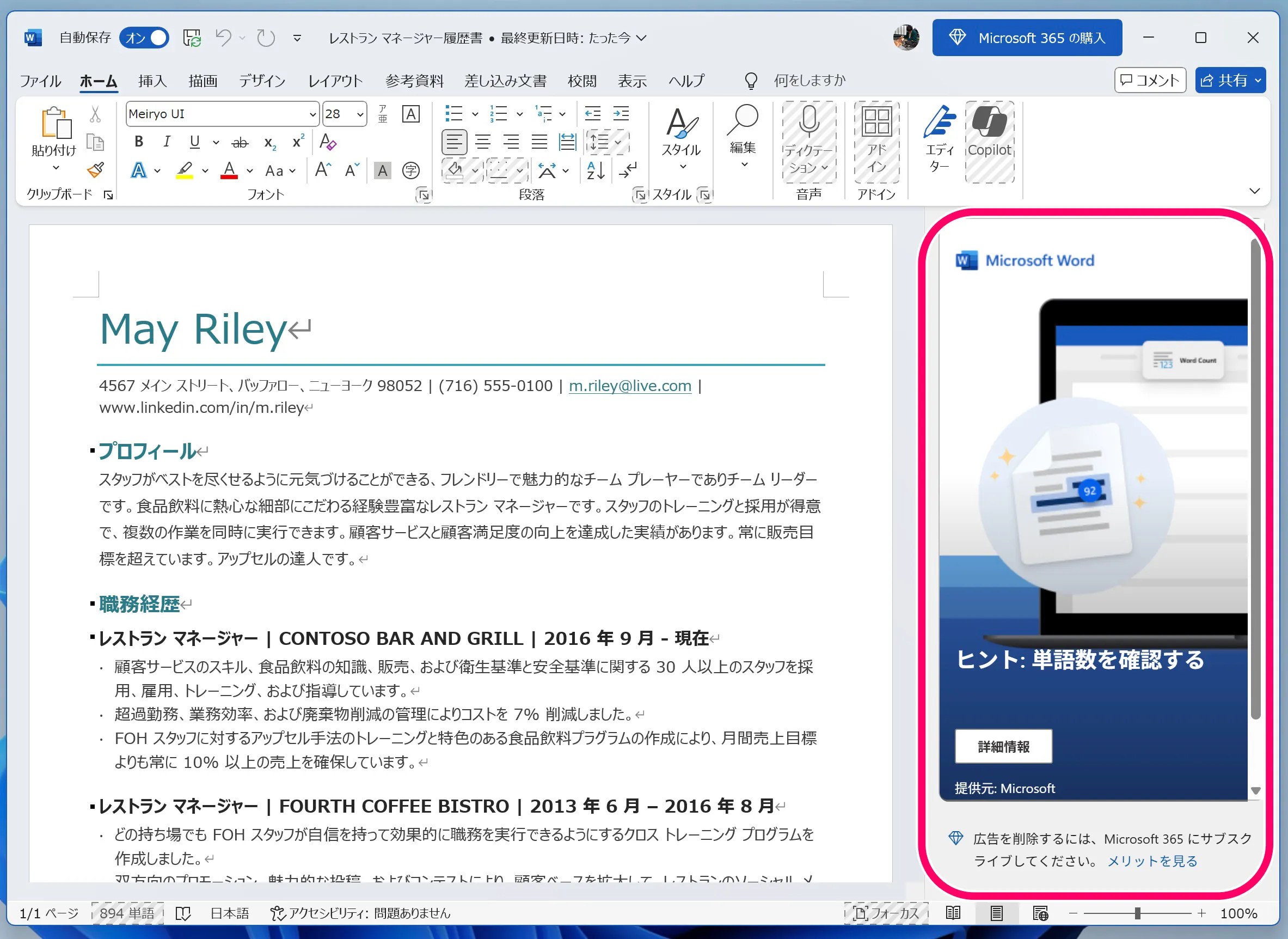Viewport: 1288px width, 939px height.
Task: Expand the Styles (スタイル) gallery dropdown
Action: 682,167
